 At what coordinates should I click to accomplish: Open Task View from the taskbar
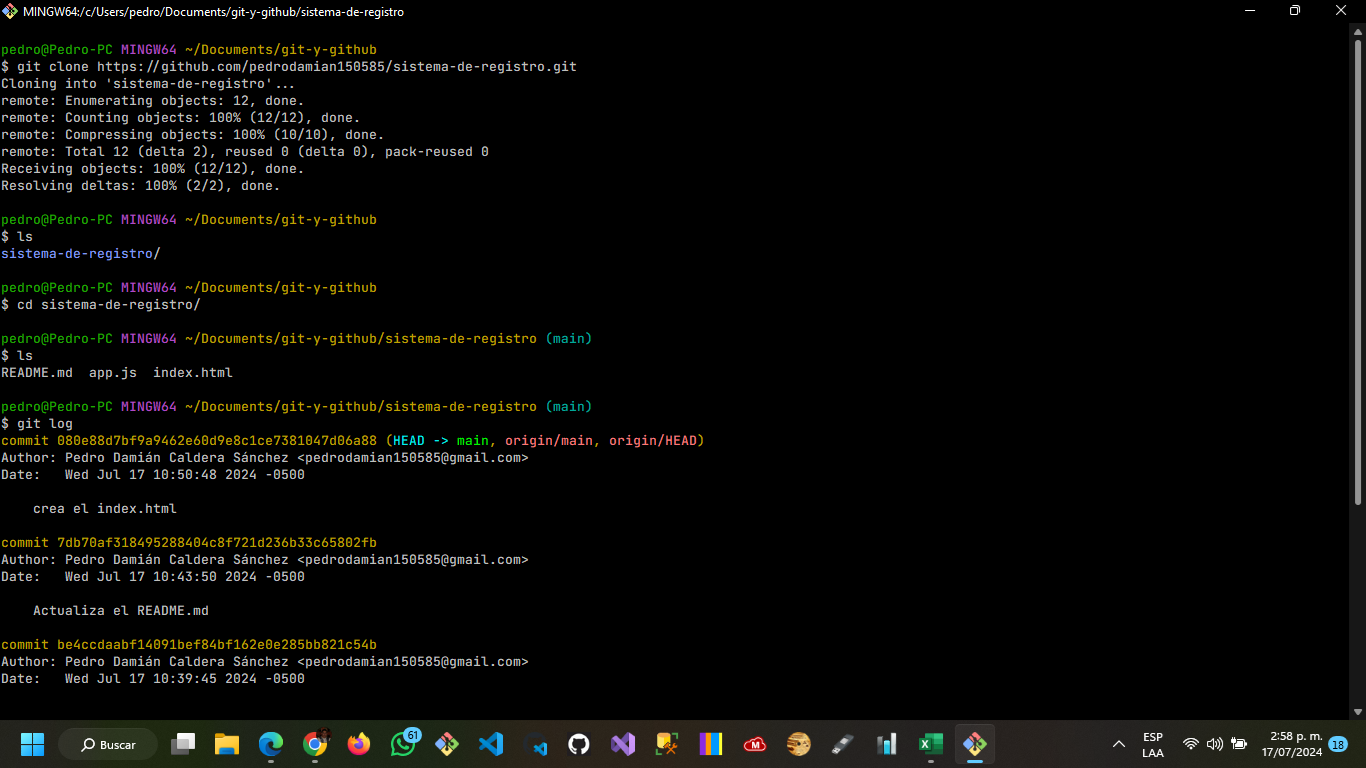tap(183, 744)
